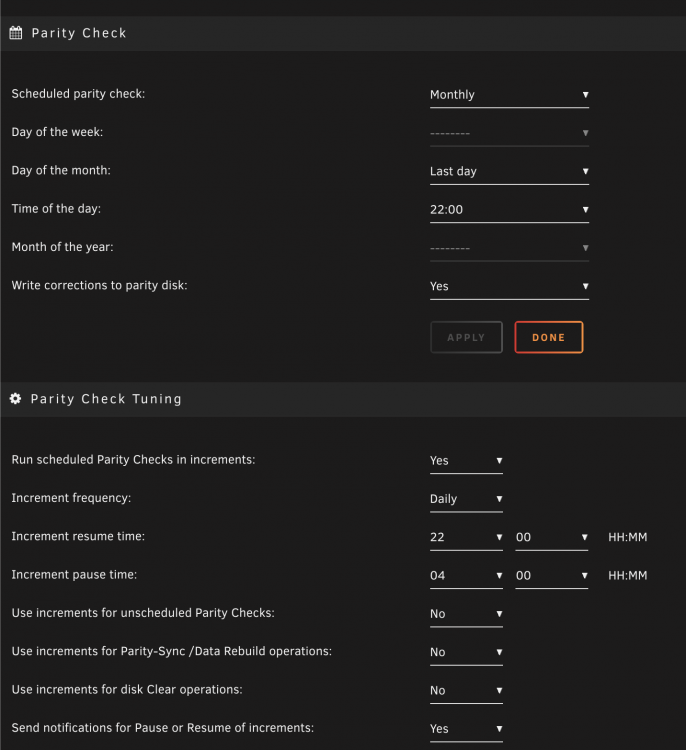Click the 'Time of the day:' label
Viewport: 686px width, 750px height.
click(x=56, y=209)
